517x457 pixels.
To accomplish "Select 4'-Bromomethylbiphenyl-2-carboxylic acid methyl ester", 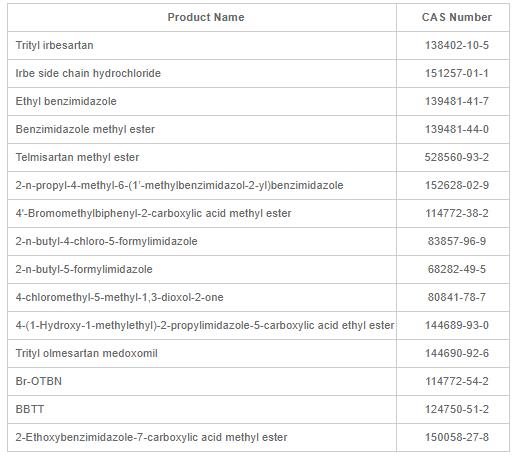I will pyautogui.click(x=153, y=213).
